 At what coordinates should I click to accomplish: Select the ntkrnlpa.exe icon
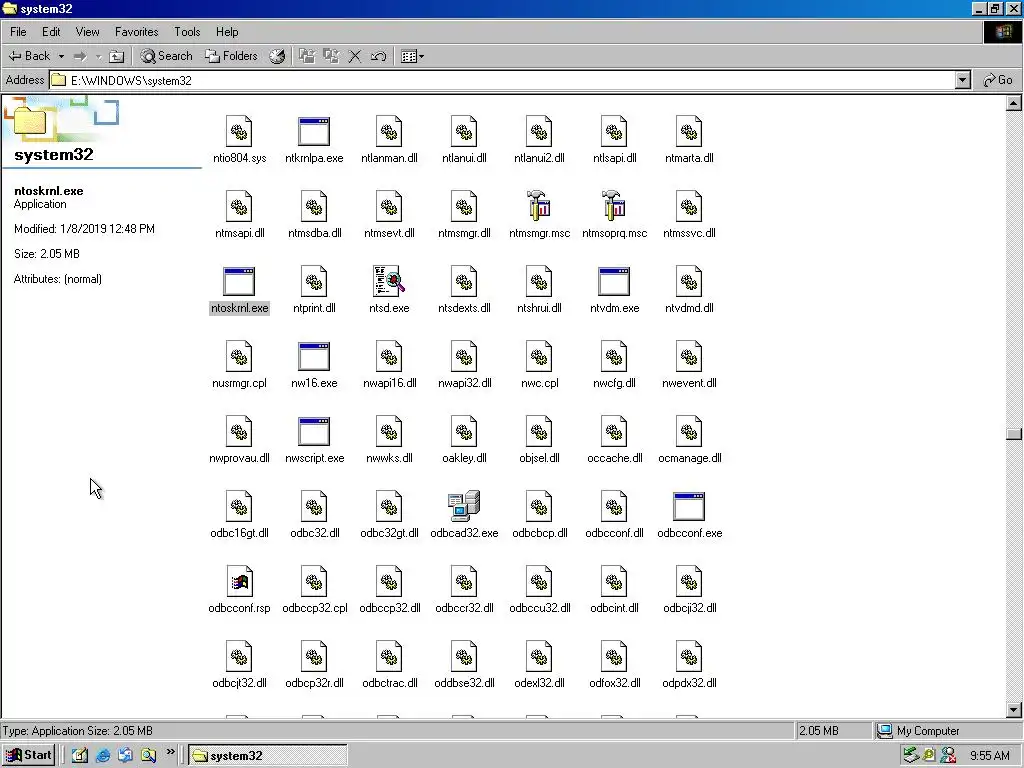(x=314, y=131)
